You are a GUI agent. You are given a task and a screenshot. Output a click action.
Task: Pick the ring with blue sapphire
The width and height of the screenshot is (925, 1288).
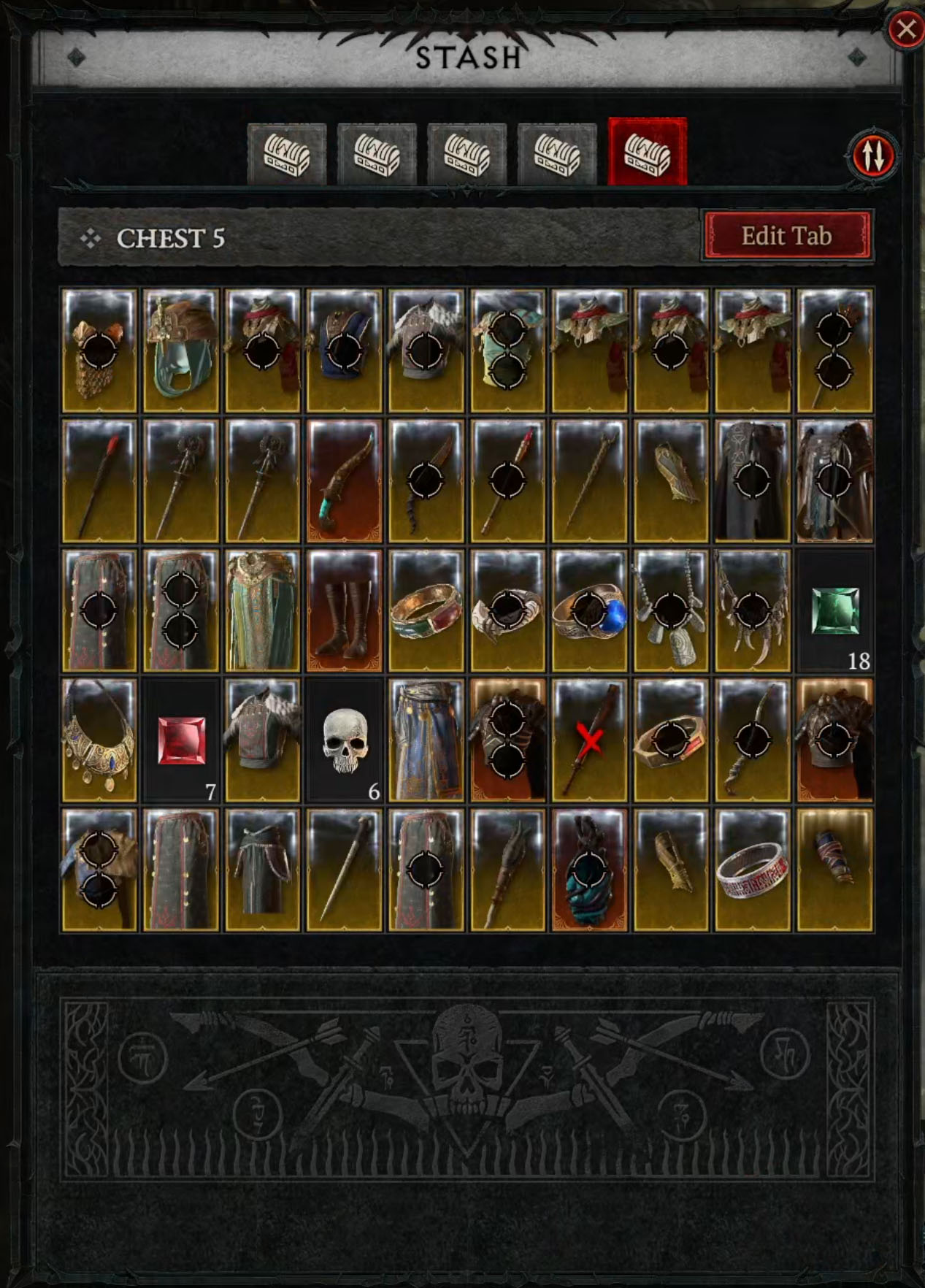click(590, 610)
